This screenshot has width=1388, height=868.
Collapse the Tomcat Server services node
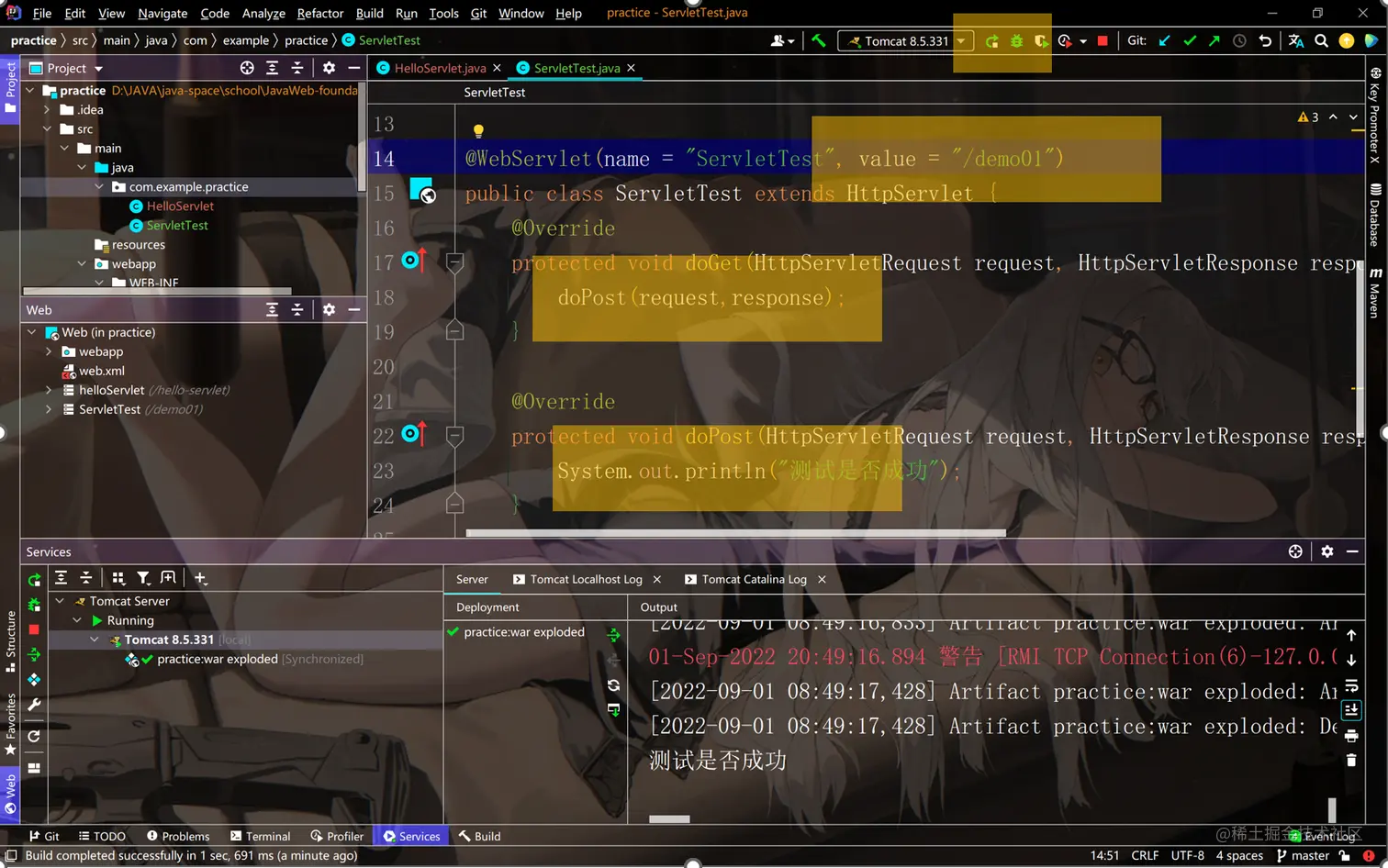click(x=60, y=601)
